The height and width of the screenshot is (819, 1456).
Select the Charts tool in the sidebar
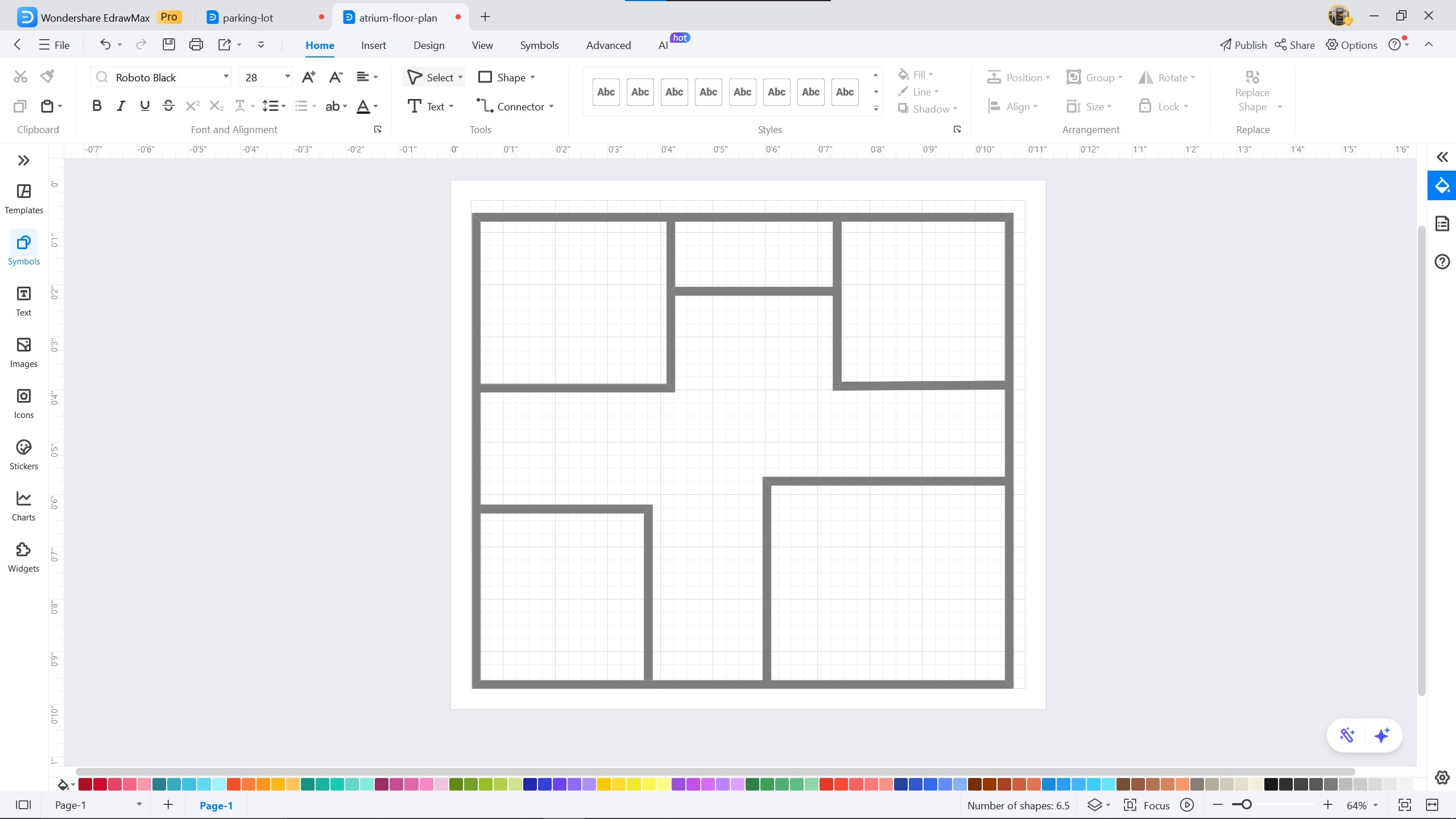coord(23,506)
